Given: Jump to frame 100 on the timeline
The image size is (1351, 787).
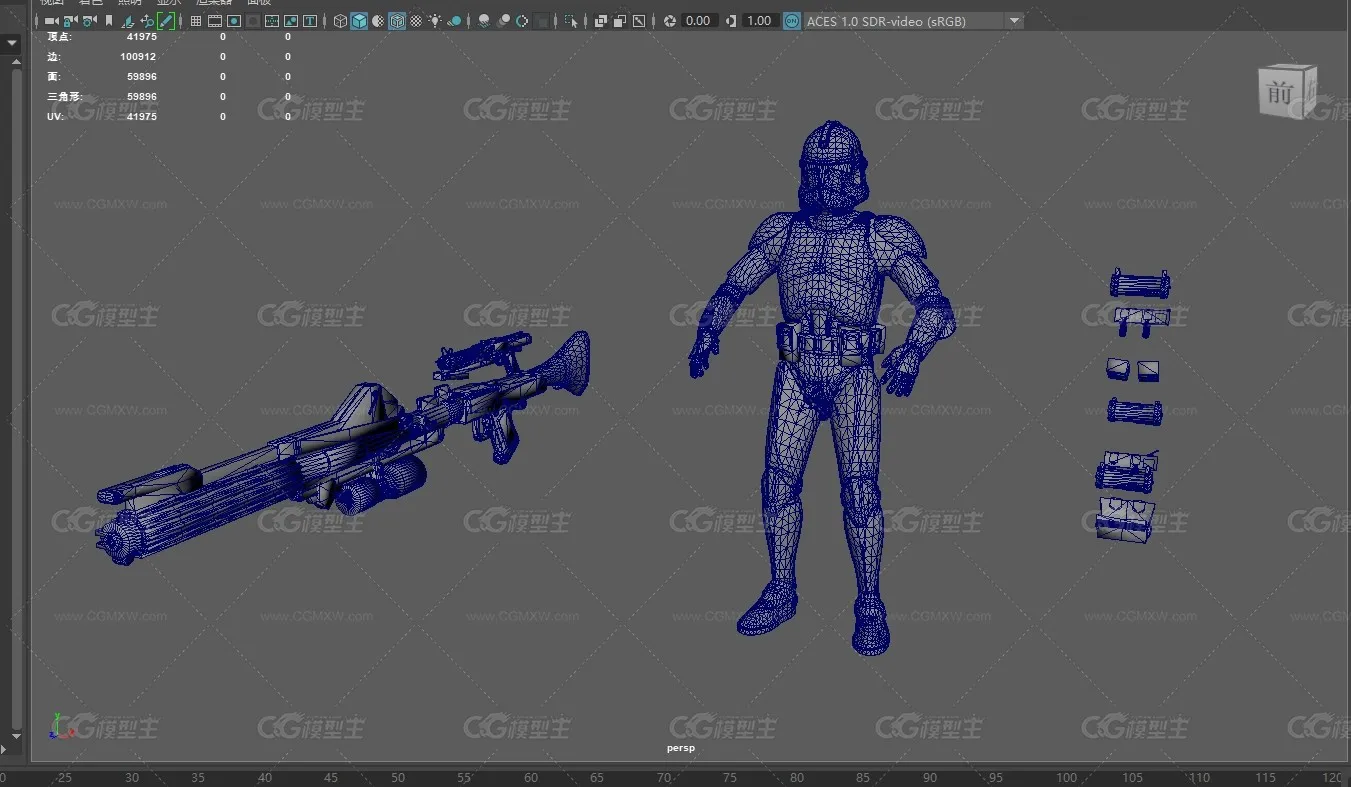Looking at the screenshot, I should [1067, 777].
